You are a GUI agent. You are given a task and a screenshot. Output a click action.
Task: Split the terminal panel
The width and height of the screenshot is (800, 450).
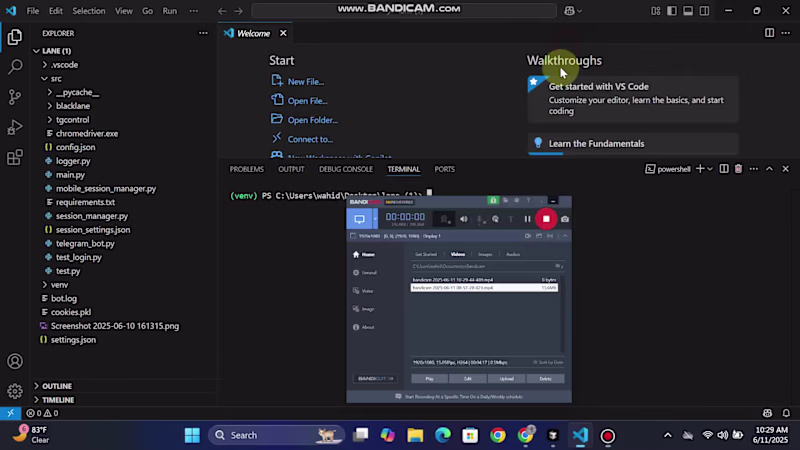[x=723, y=169]
